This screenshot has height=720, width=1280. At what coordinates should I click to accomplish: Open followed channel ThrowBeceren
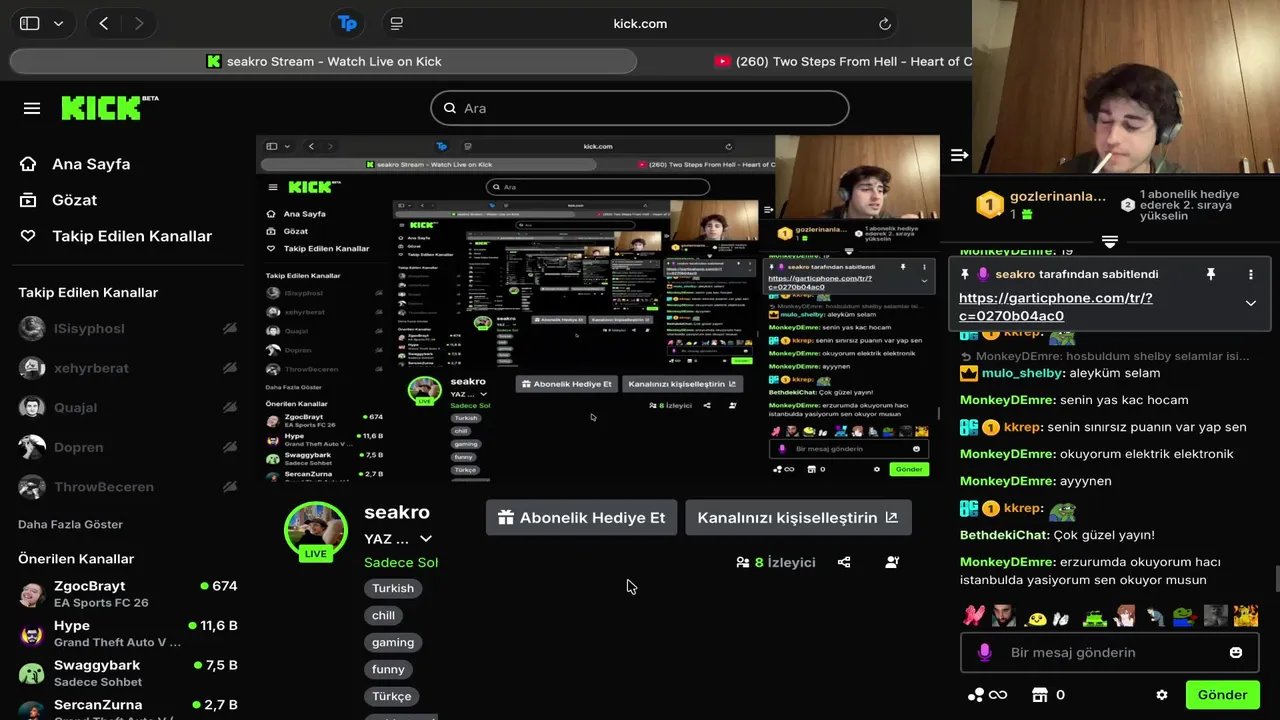pos(103,487)
